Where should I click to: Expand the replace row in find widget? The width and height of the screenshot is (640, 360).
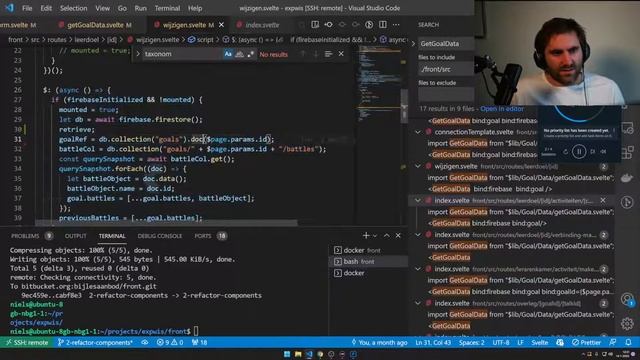(x=138, y=54)
